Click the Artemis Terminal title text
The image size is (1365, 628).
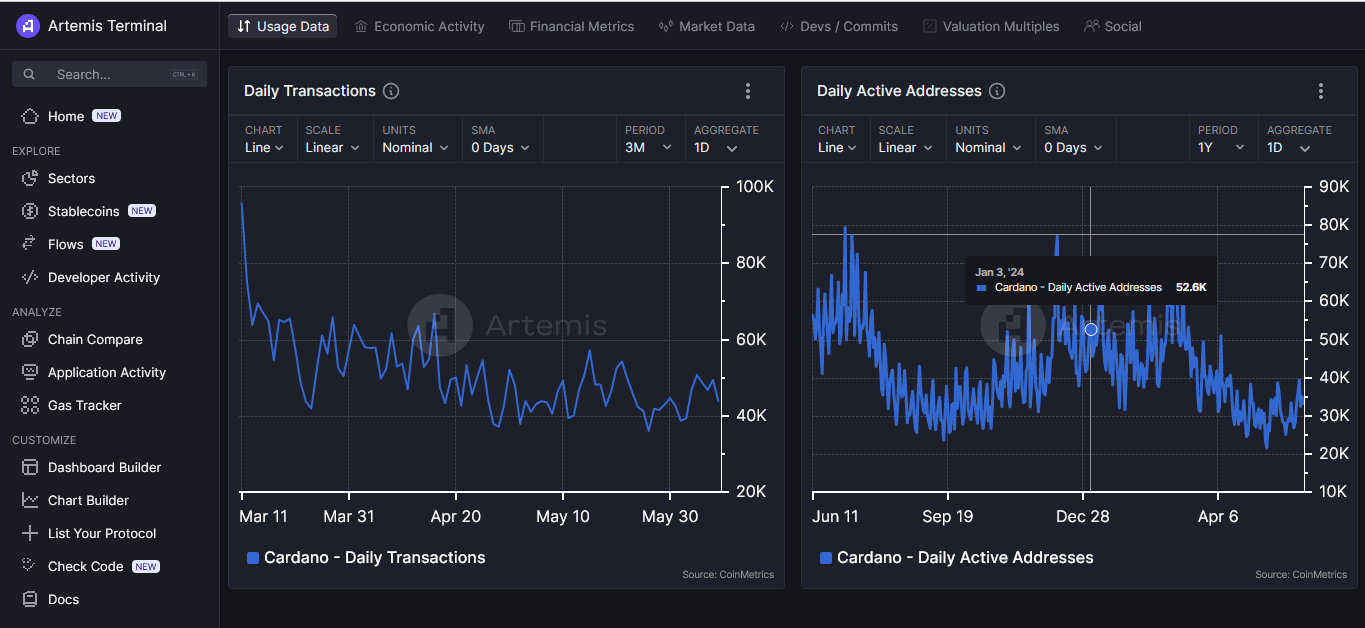coord(107,26)
